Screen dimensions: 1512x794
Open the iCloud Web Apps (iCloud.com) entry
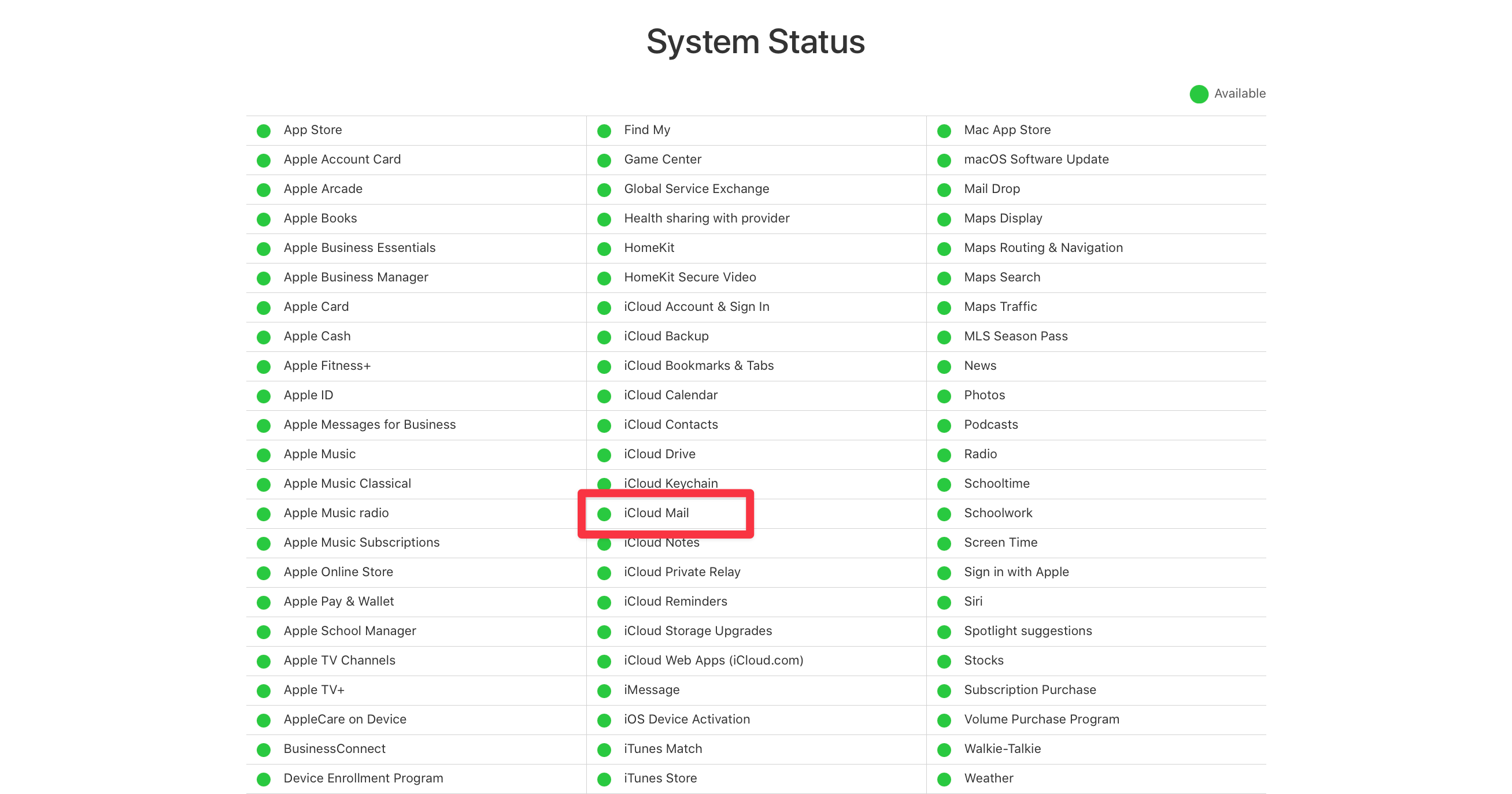click(713, 661)
